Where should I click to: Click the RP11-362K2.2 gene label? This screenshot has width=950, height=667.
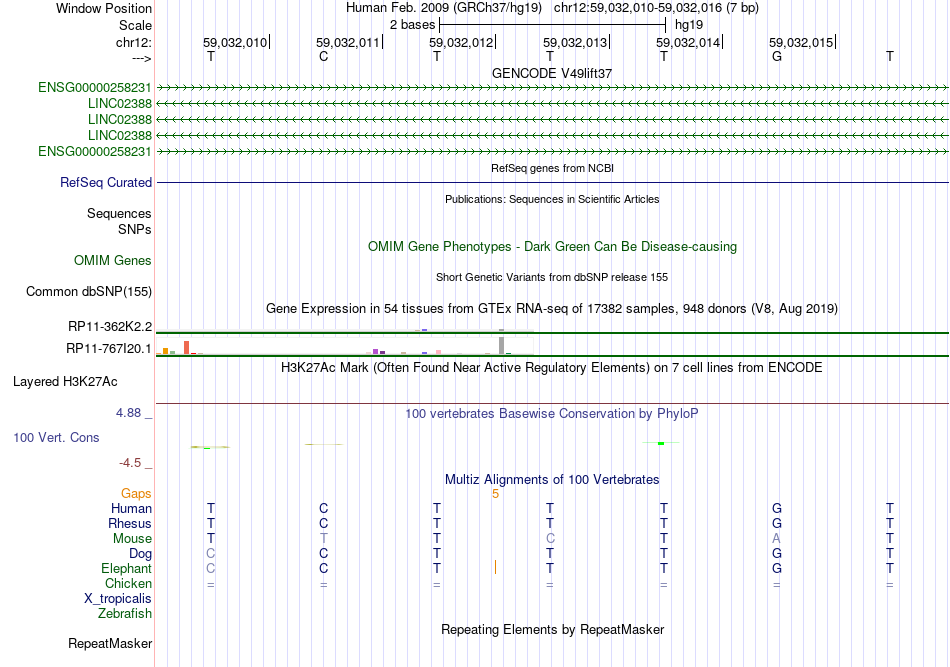(x=110, y=327)
